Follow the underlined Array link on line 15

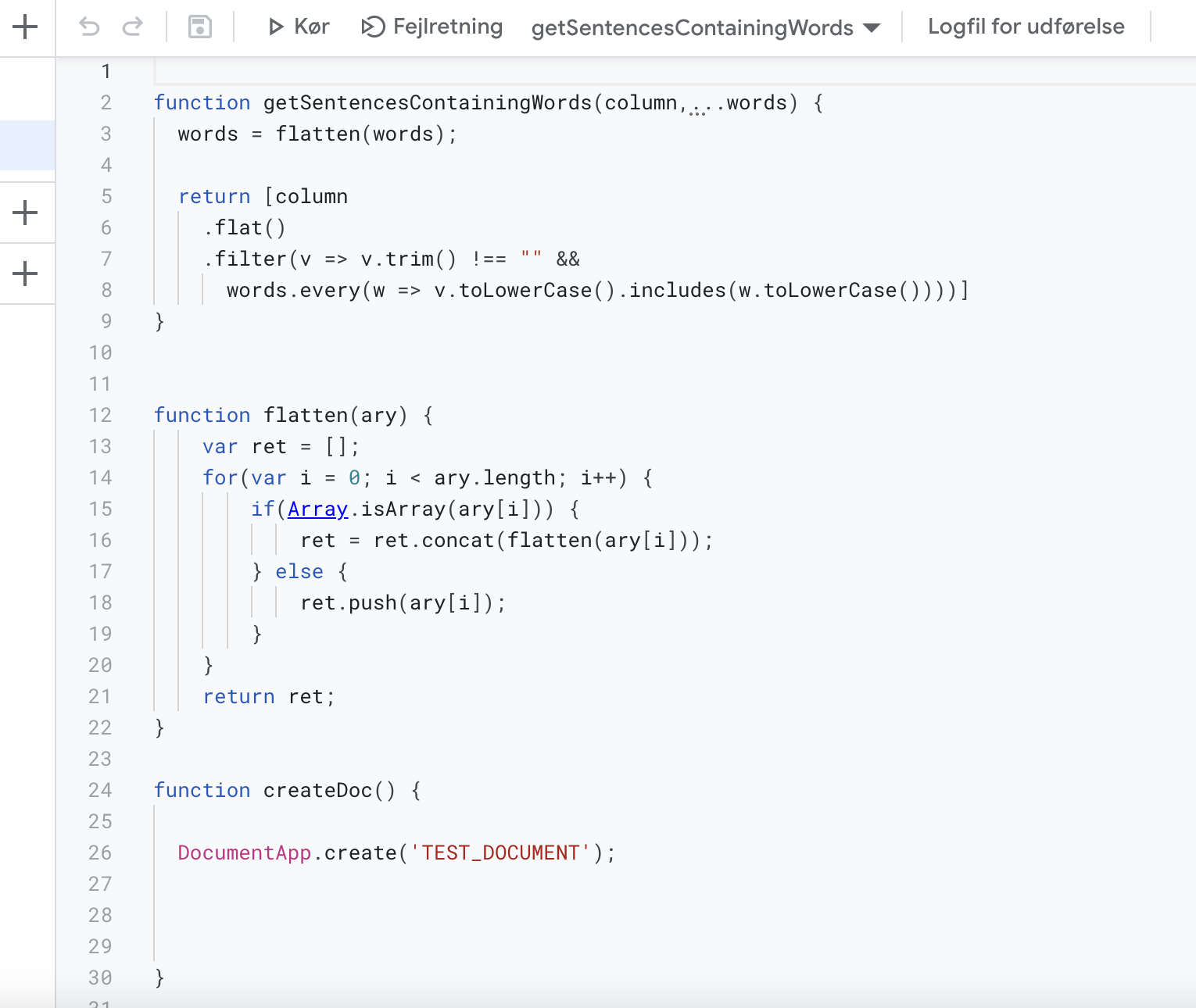pyautogui.click(x=317, y=509)
